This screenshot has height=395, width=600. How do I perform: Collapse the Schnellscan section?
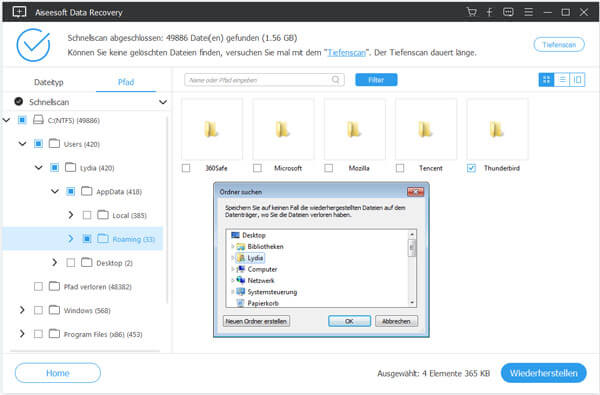(x=163, y=102)
